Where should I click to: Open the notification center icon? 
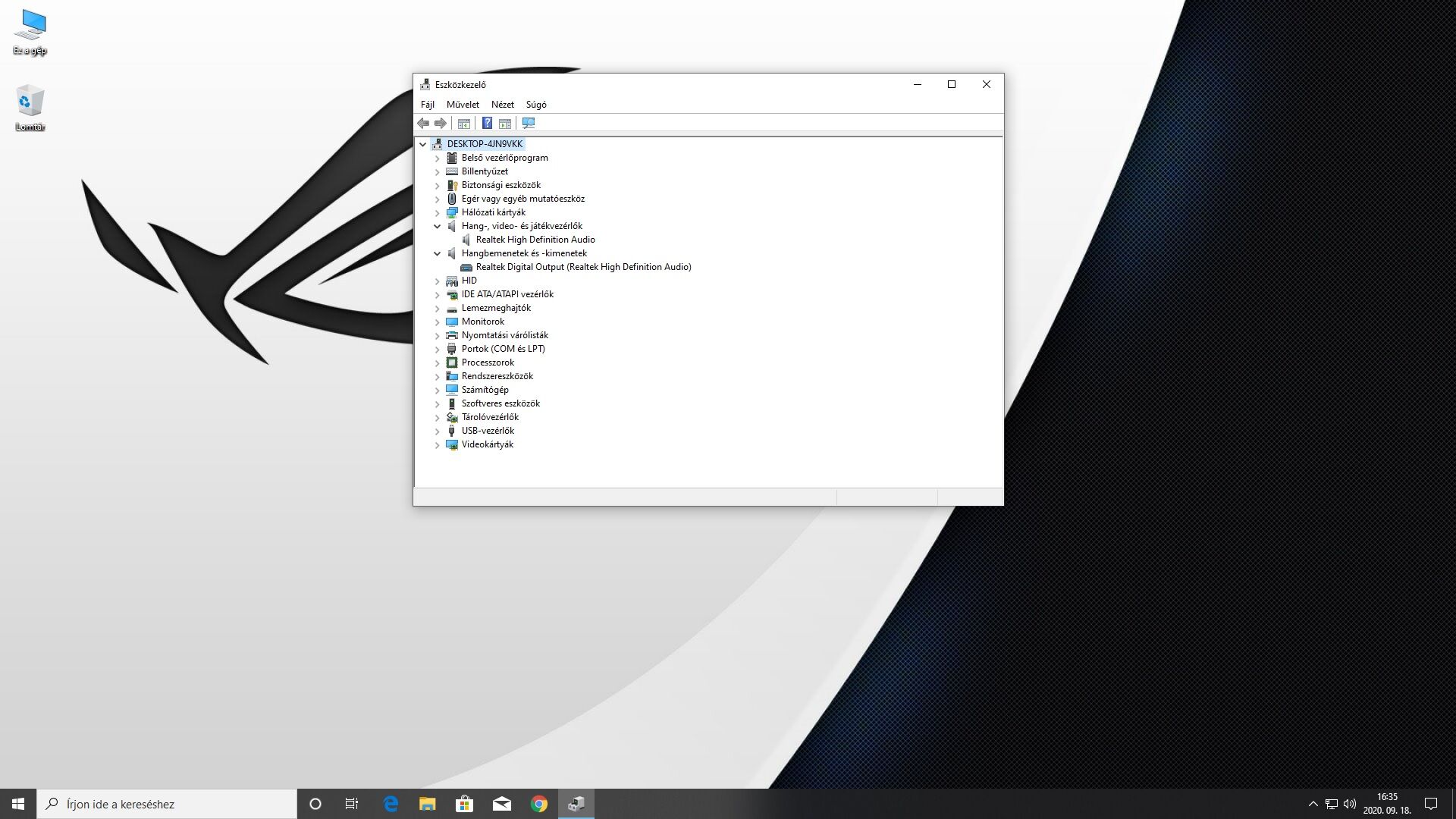coord(1431,804)
